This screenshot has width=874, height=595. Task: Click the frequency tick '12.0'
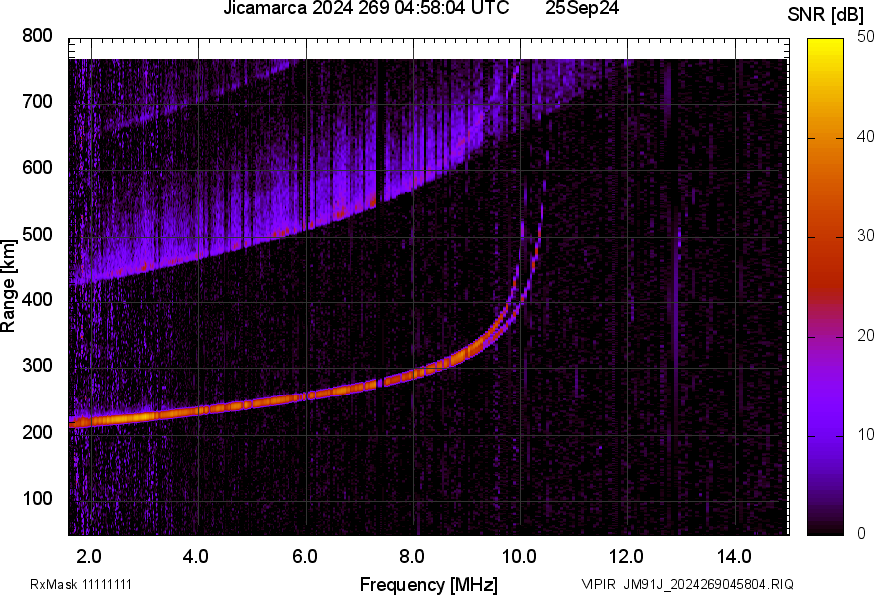(627, 557)
